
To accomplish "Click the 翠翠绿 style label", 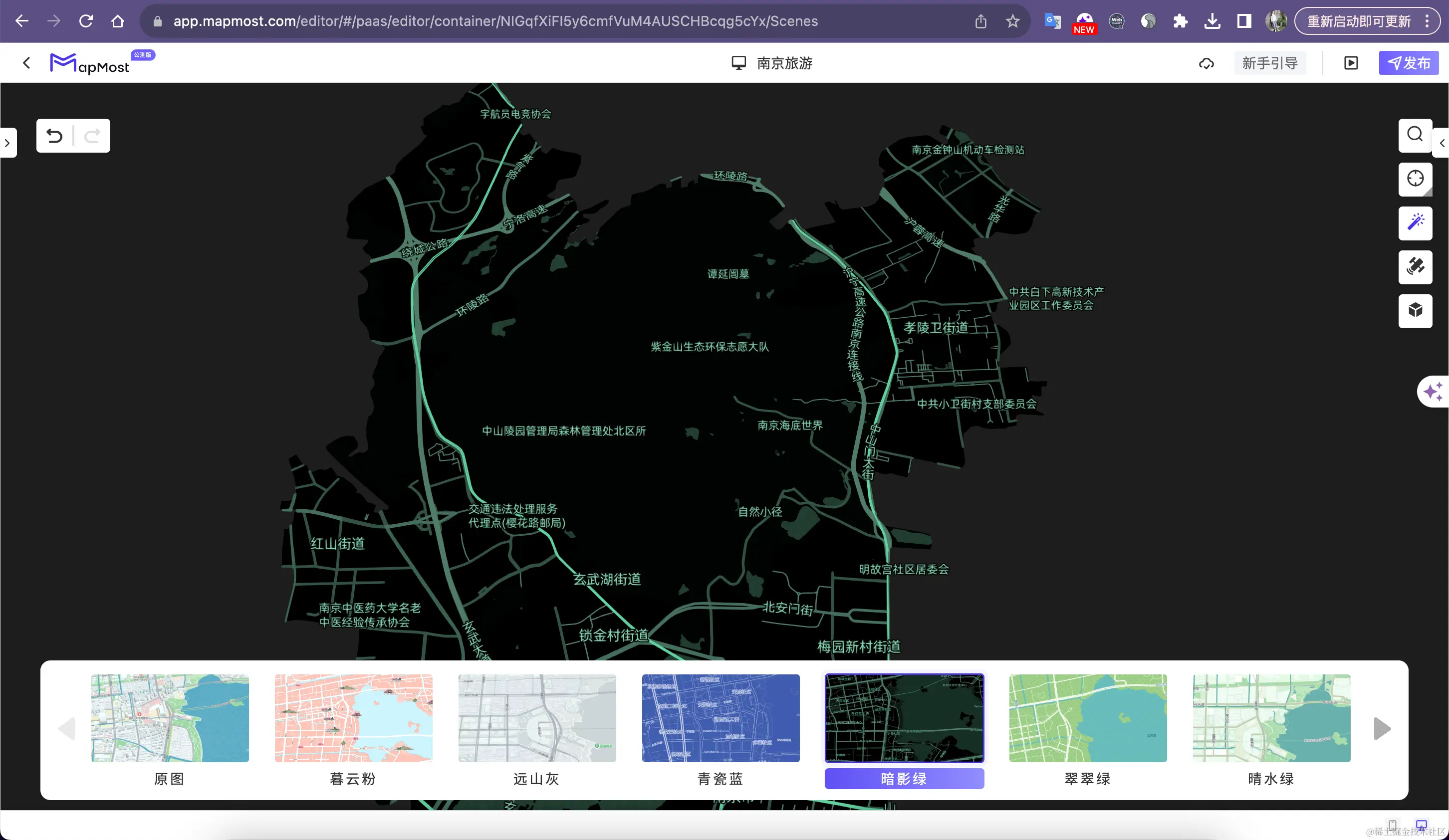I will pyautogui.click(x=1088, y=779).
